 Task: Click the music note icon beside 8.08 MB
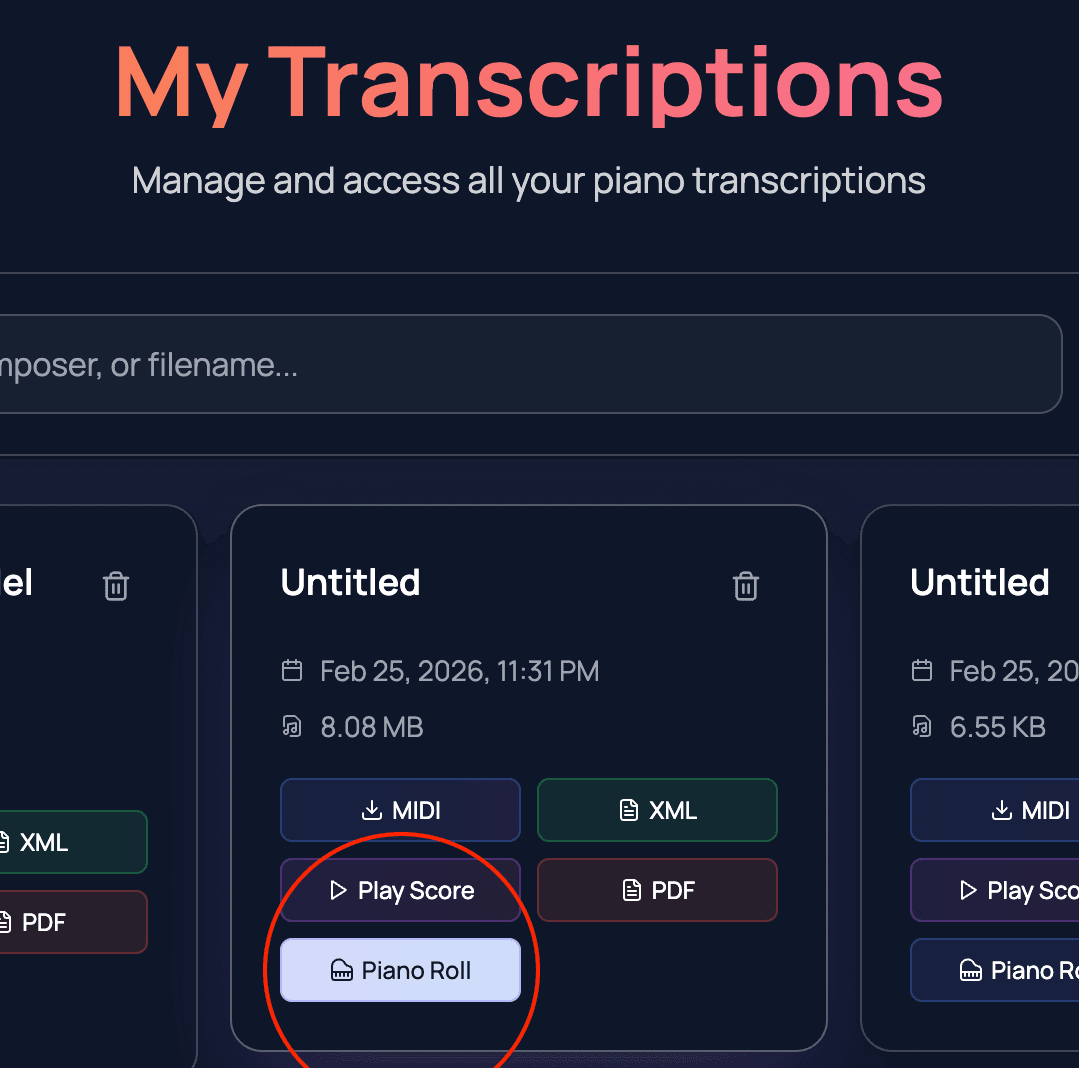tap(291, 727)
